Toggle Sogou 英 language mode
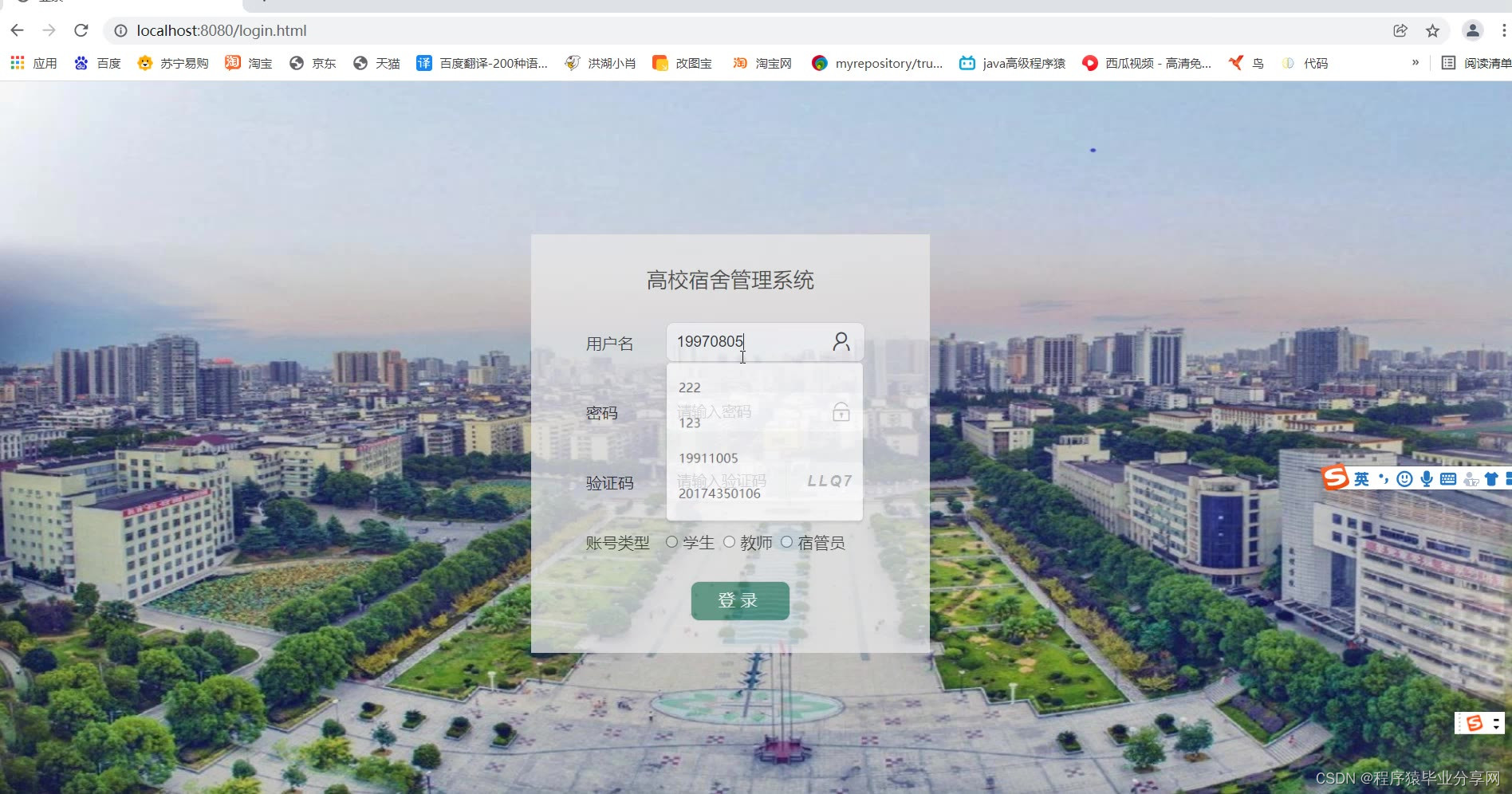The width and height of the screenshot is (1512, 794). 1361,478
